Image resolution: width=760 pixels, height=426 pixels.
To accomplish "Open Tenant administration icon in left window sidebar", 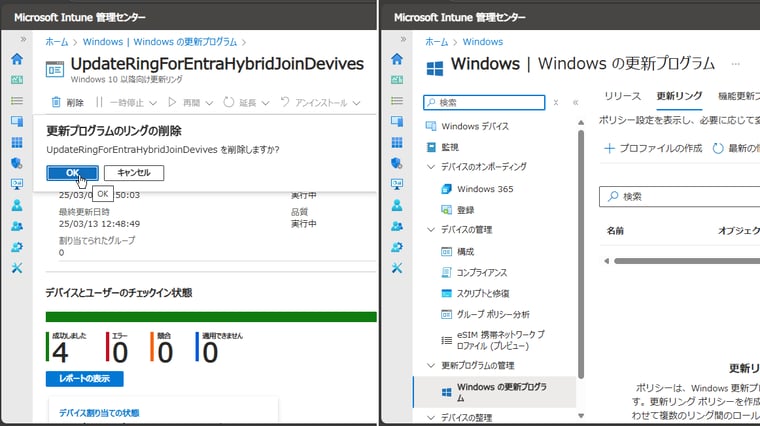I will point(17,247).
